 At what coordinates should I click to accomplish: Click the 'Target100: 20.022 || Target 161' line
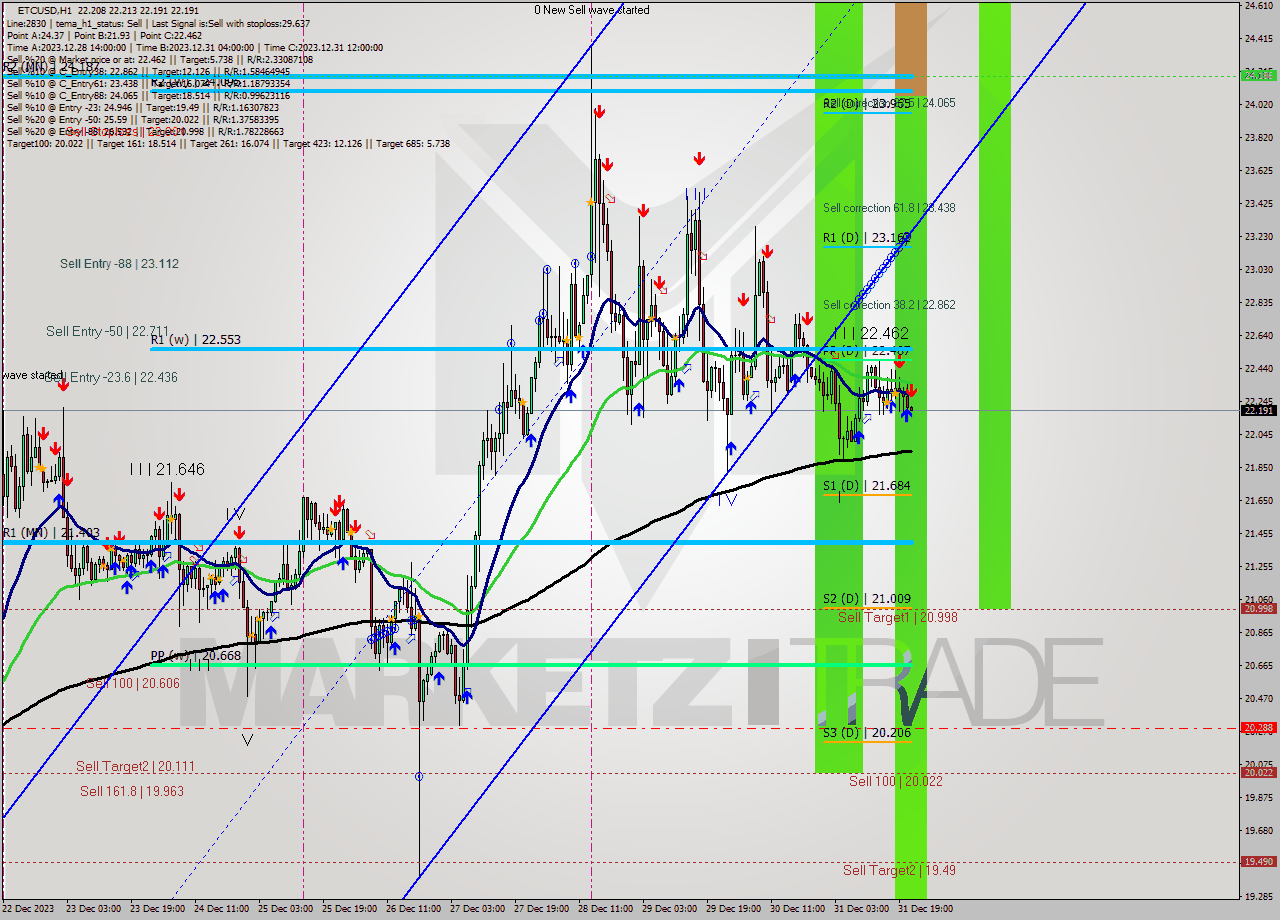click(228, 144)
